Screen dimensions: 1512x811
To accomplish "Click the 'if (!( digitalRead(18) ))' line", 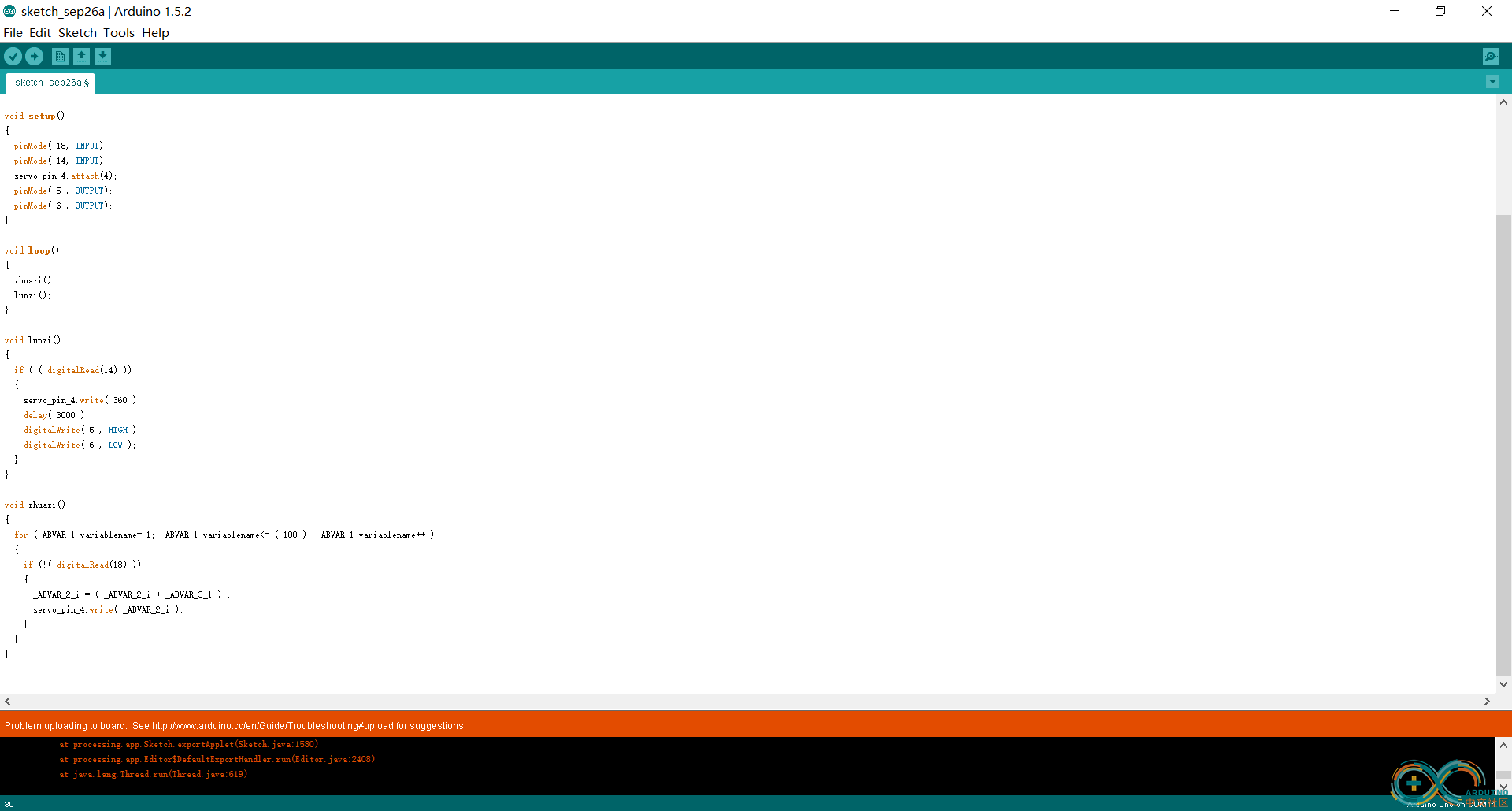I will coord(82,565).
